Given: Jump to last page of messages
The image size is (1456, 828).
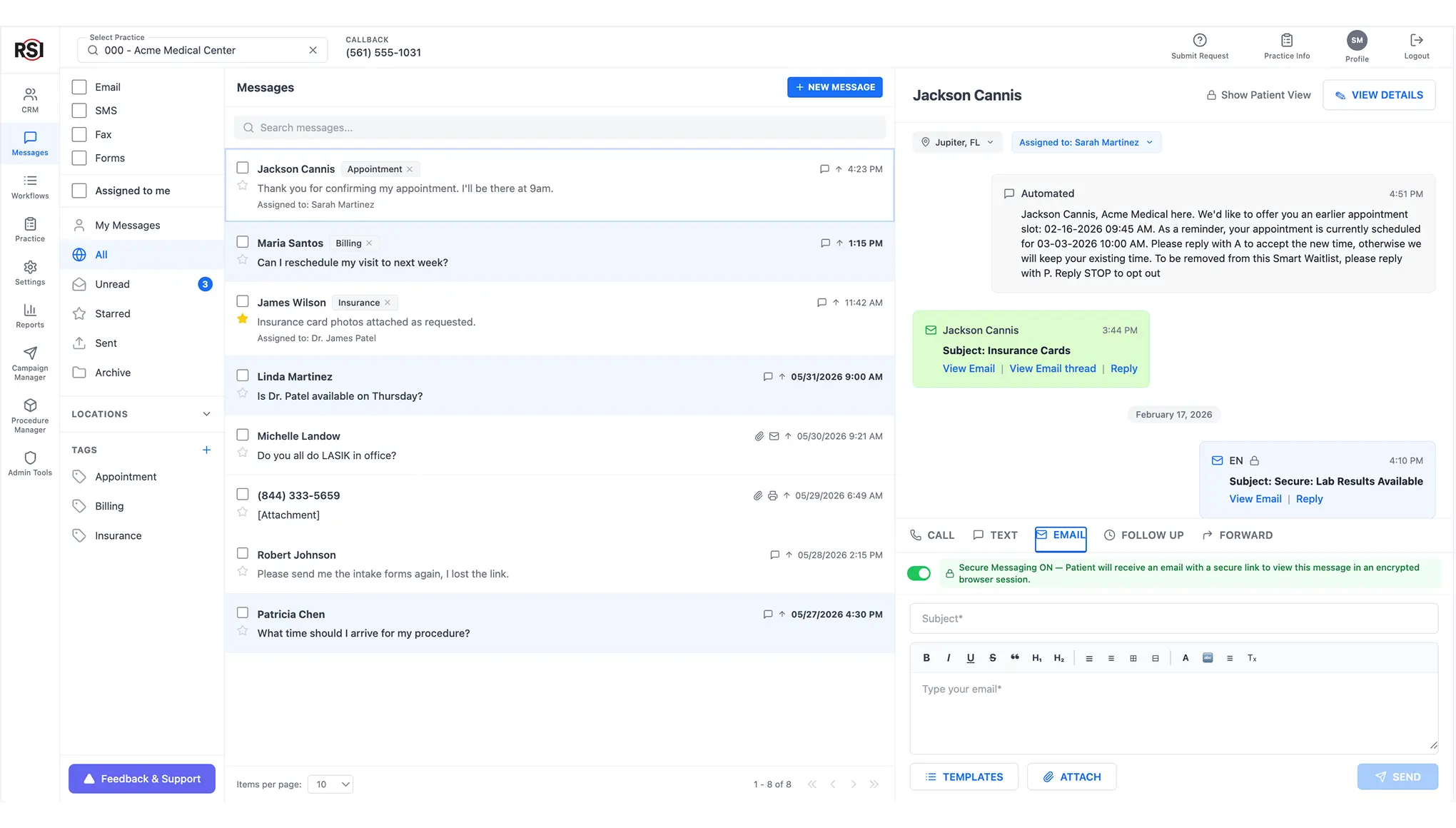Looking at the screenshot, I should (x=874, y=784).
